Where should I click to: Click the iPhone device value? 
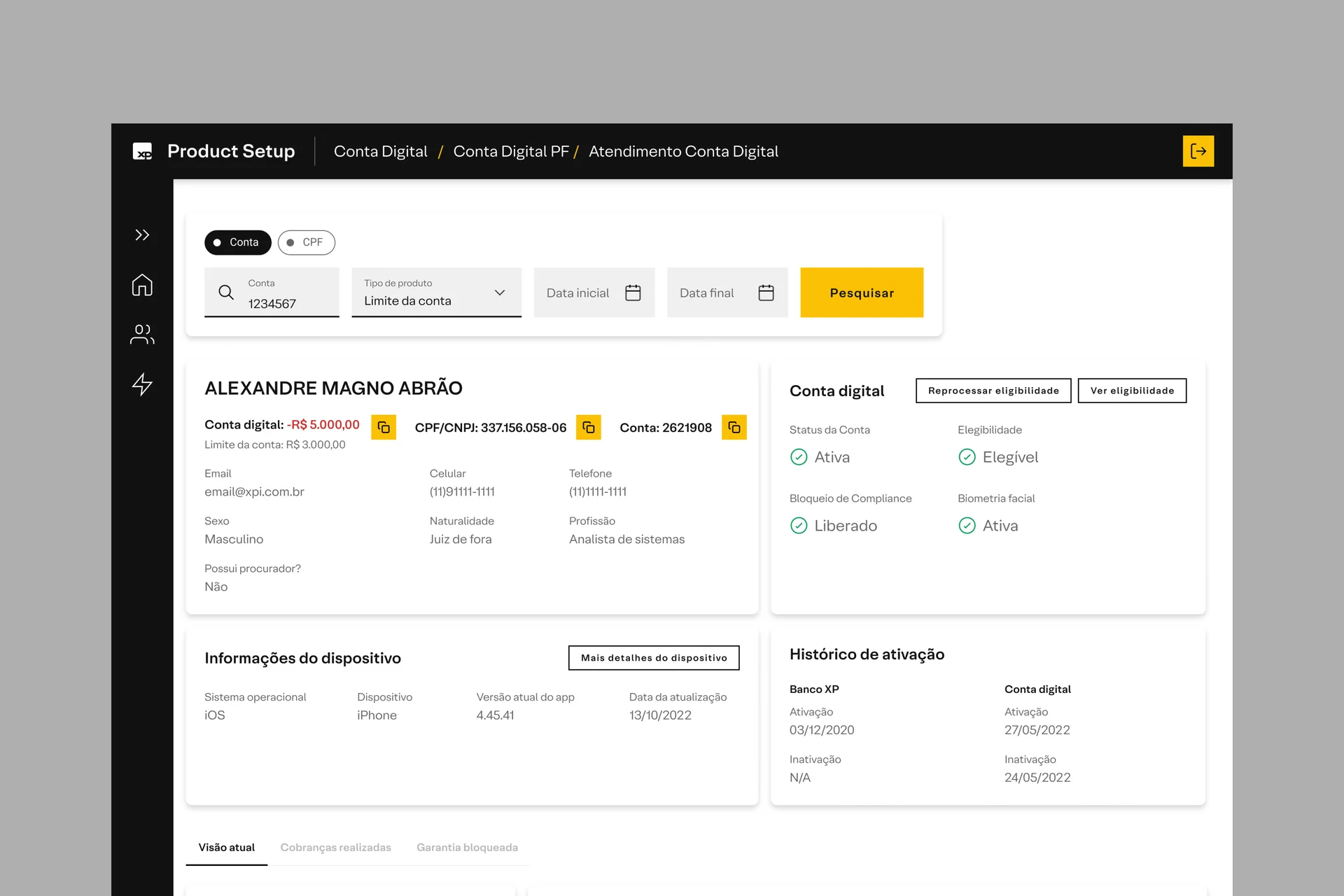click(x=377, y=715)
